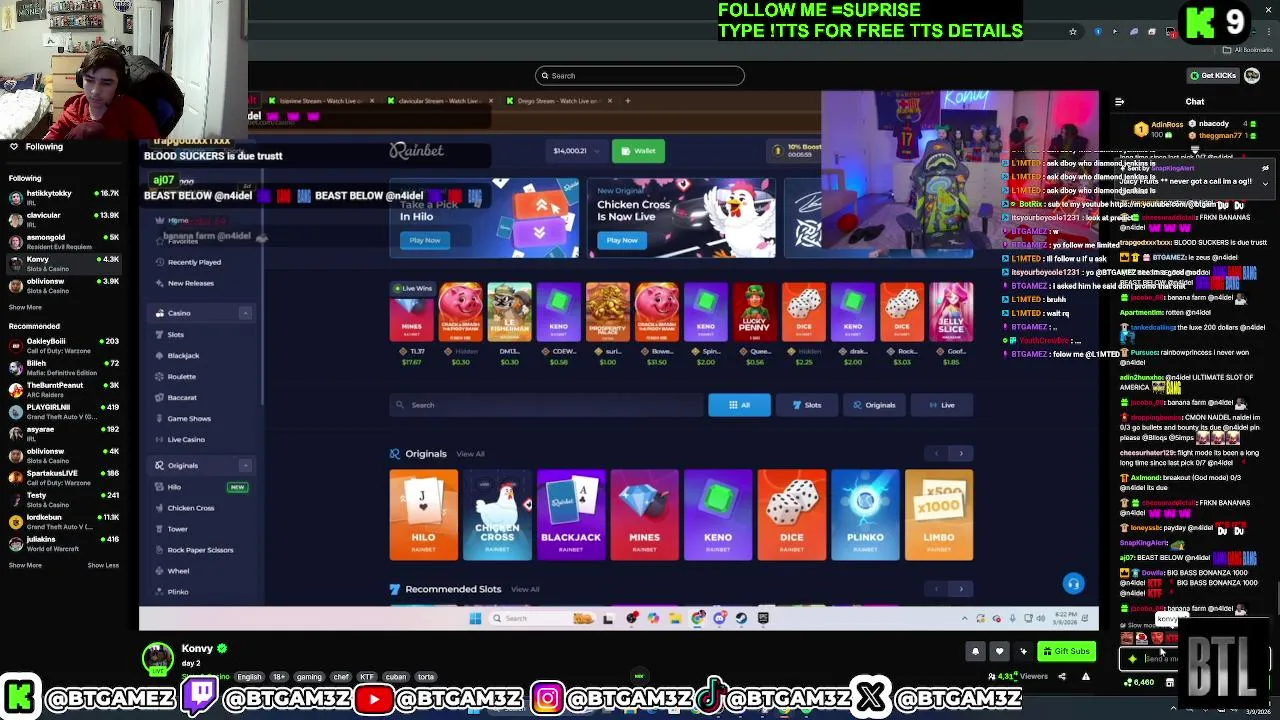Screen dimensions: 1280x720
Task: Click the Mines live win thumbnail
Action: 411,312
